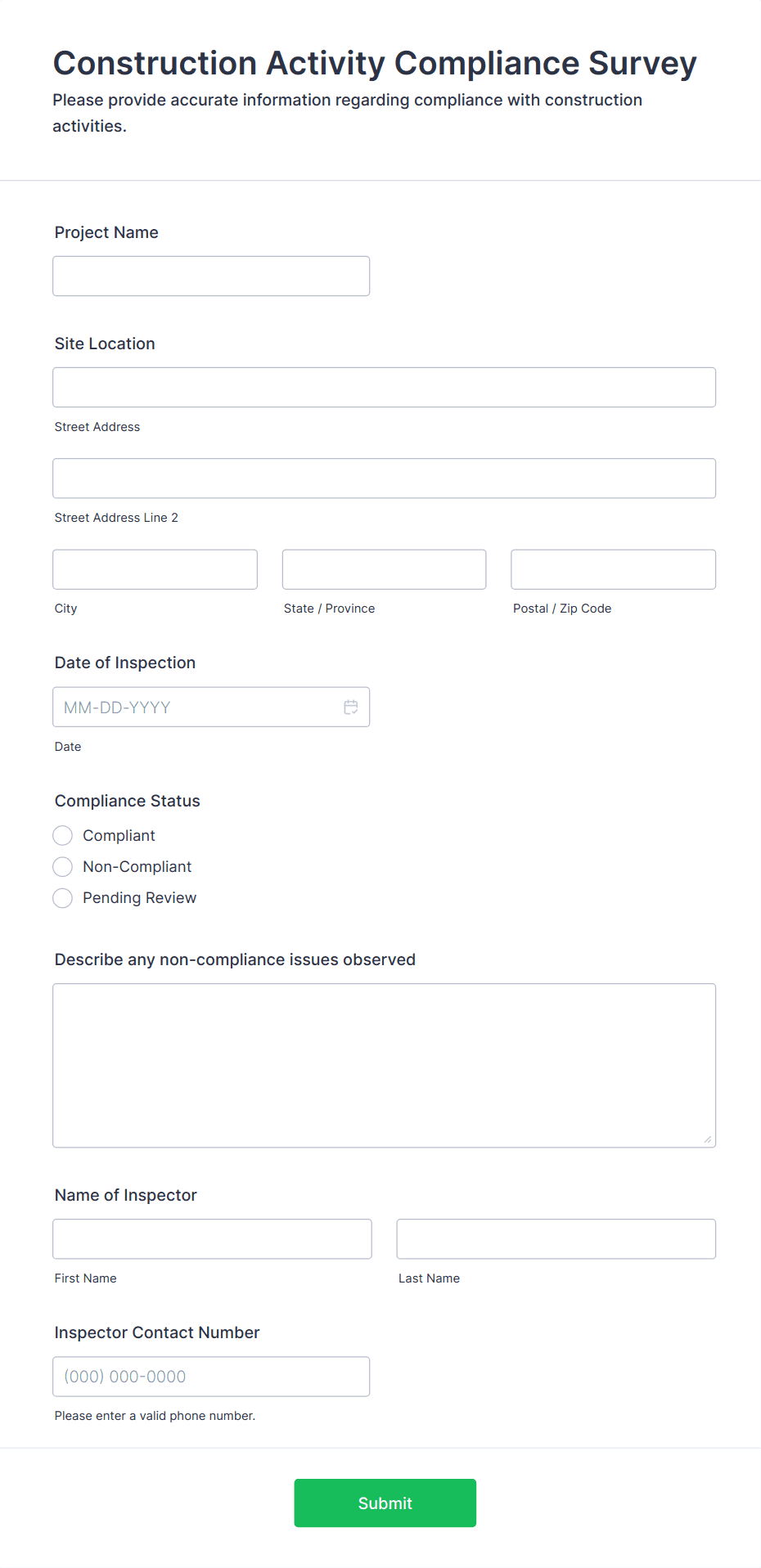Select the Compliant radio option
761x1568 pixels.
(x=62, y=835)
